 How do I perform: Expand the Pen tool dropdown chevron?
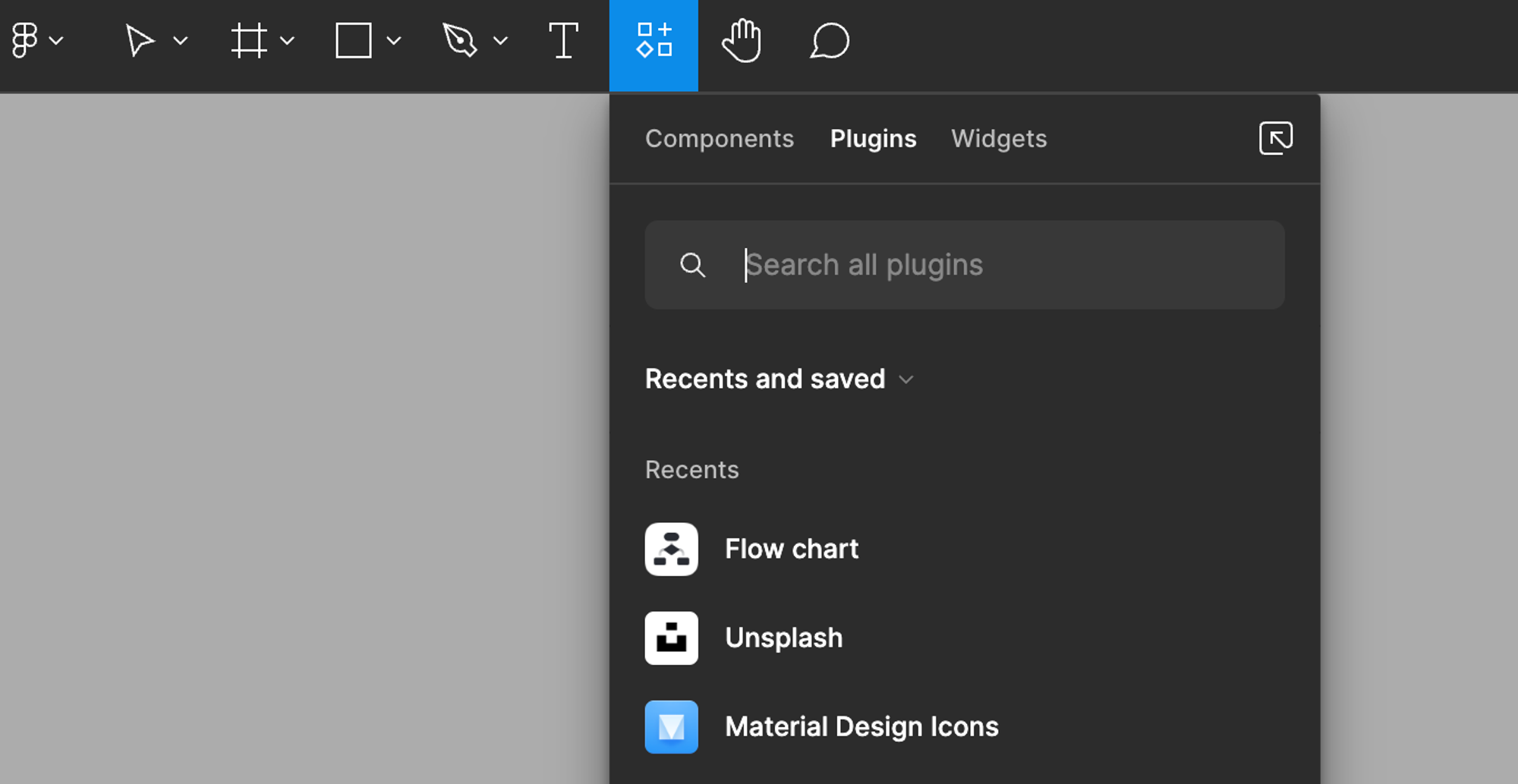click(500, 41)
